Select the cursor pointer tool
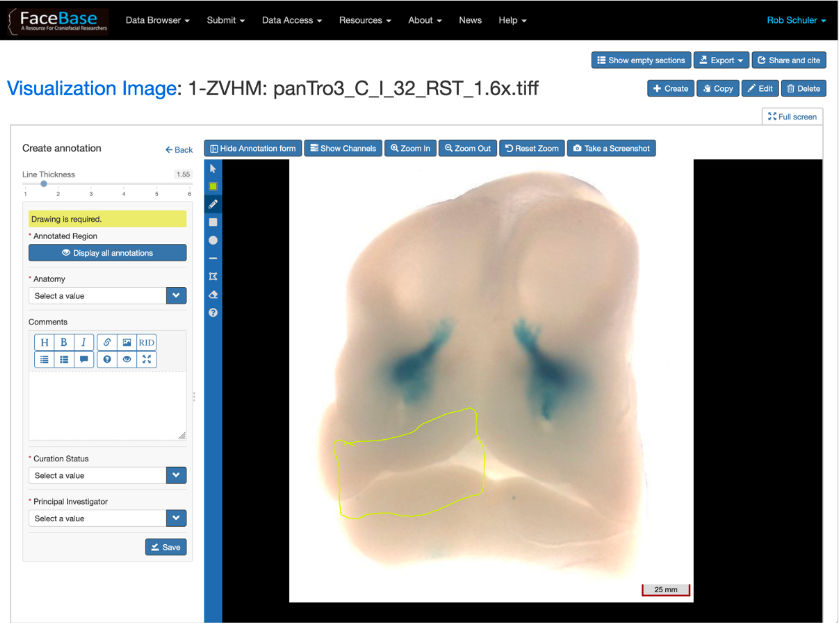Screen dimensions: 839x623 (213, 168)
